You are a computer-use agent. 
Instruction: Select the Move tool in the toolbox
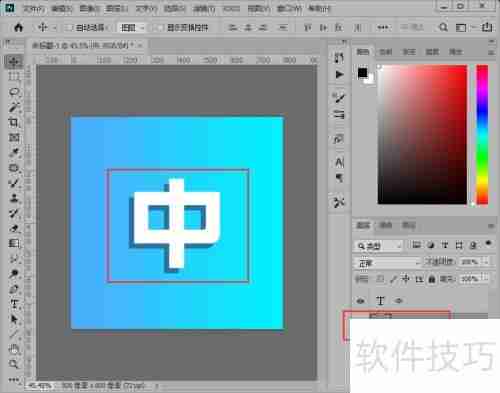pos(14,62)
